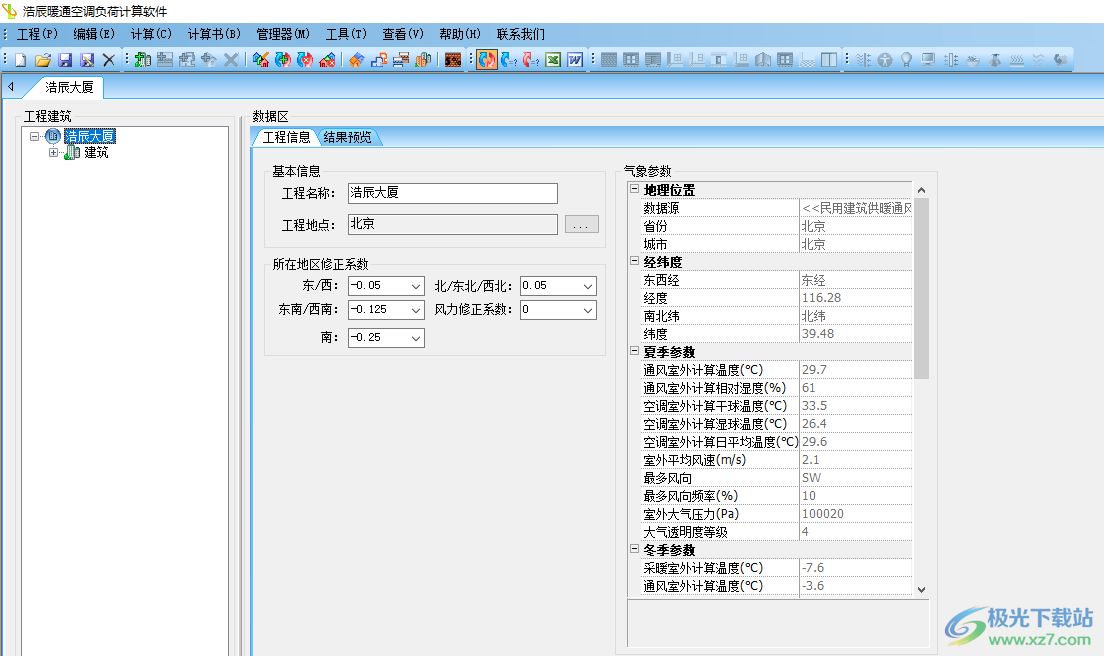Screen dimensions: 1104x656
Task: Click the Save As floppy-with-pencil icon
Action: pyautogui.click(x=87, y=60)
